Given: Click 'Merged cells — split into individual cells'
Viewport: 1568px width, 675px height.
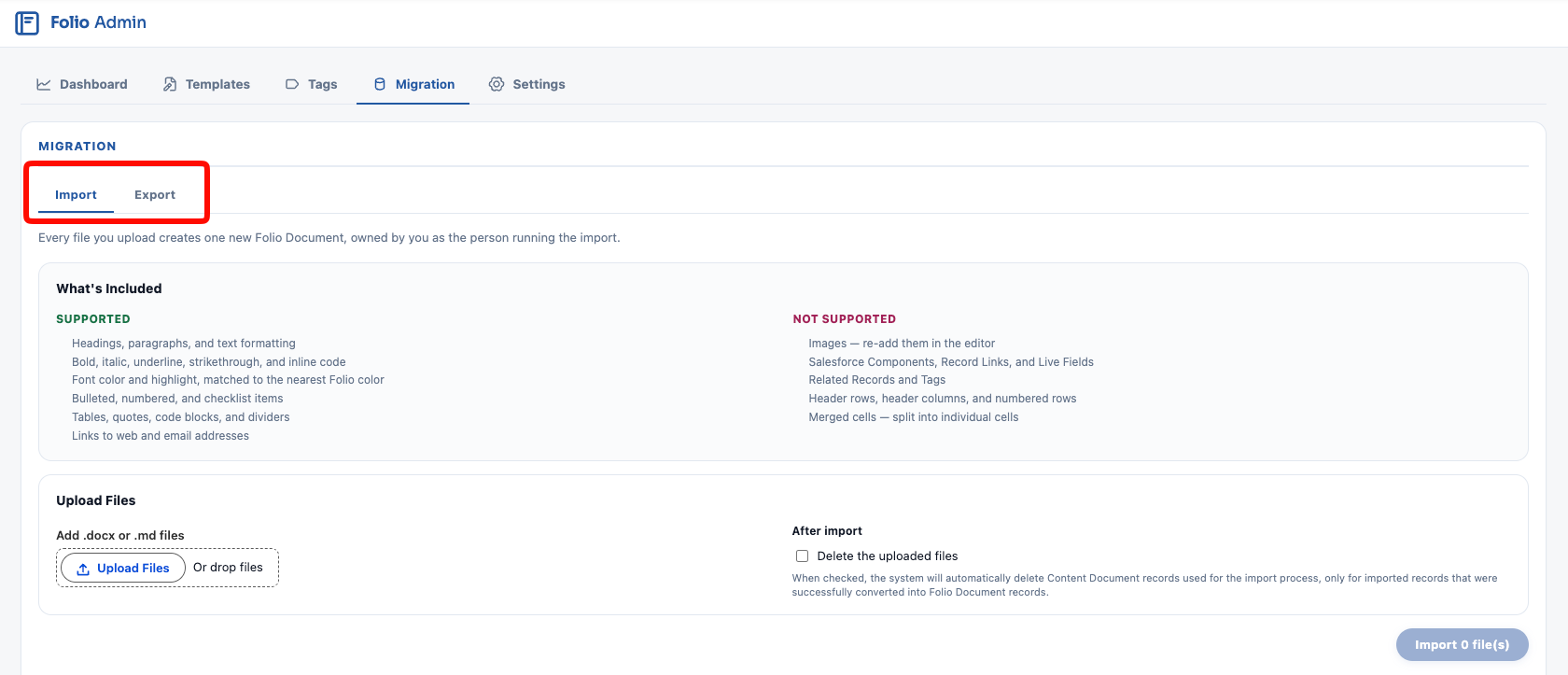Looking at the screenshot, I should click(x=914, y=417).
